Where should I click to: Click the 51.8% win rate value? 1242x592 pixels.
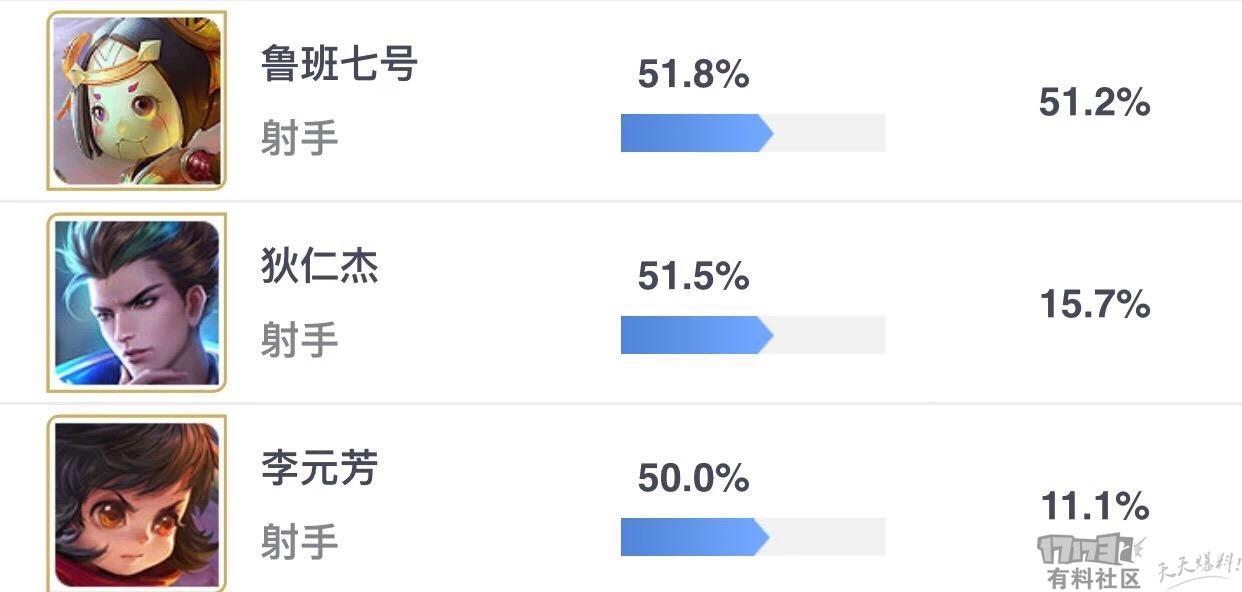pos(693,75)
